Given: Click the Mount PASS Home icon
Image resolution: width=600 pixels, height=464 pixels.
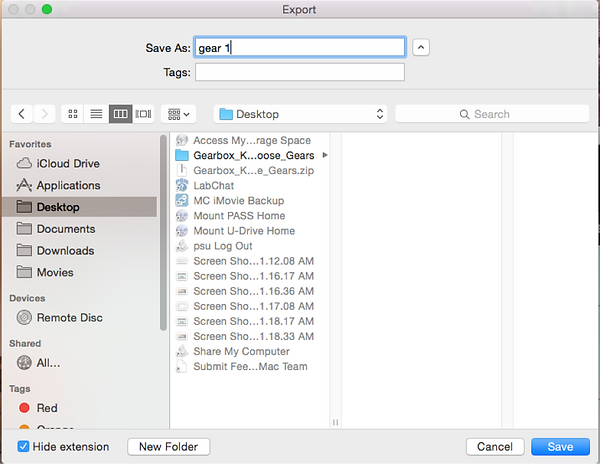Looking at the screenshot, I should [x=182, y=216].
